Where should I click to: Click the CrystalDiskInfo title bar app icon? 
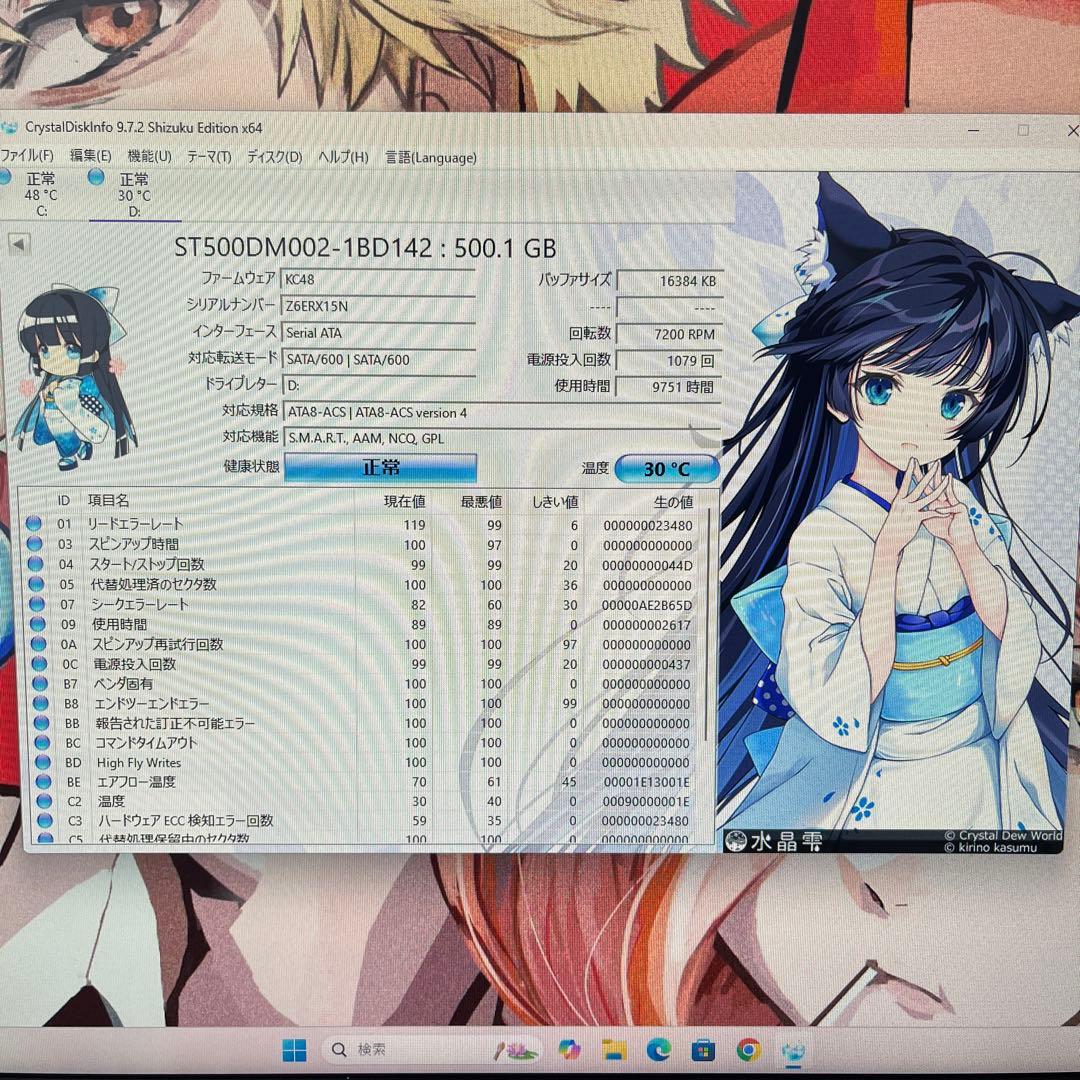pos(9,127)
